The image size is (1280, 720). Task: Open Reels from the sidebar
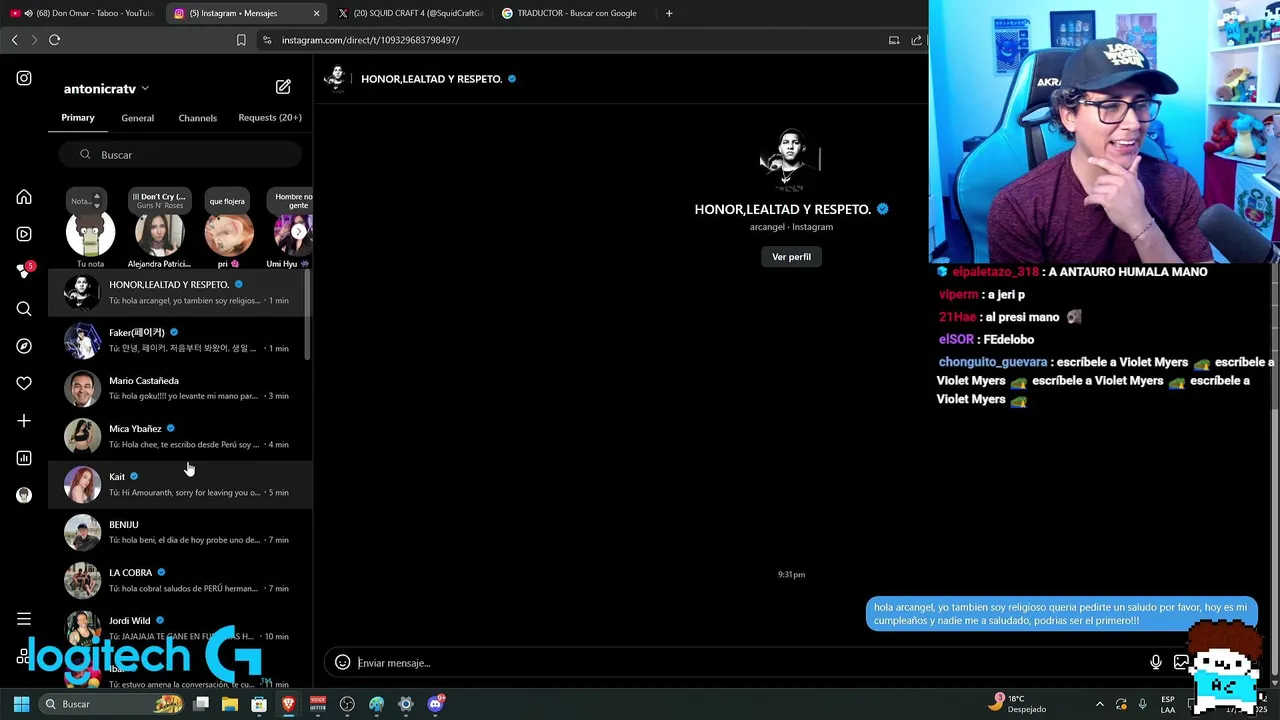24,234
